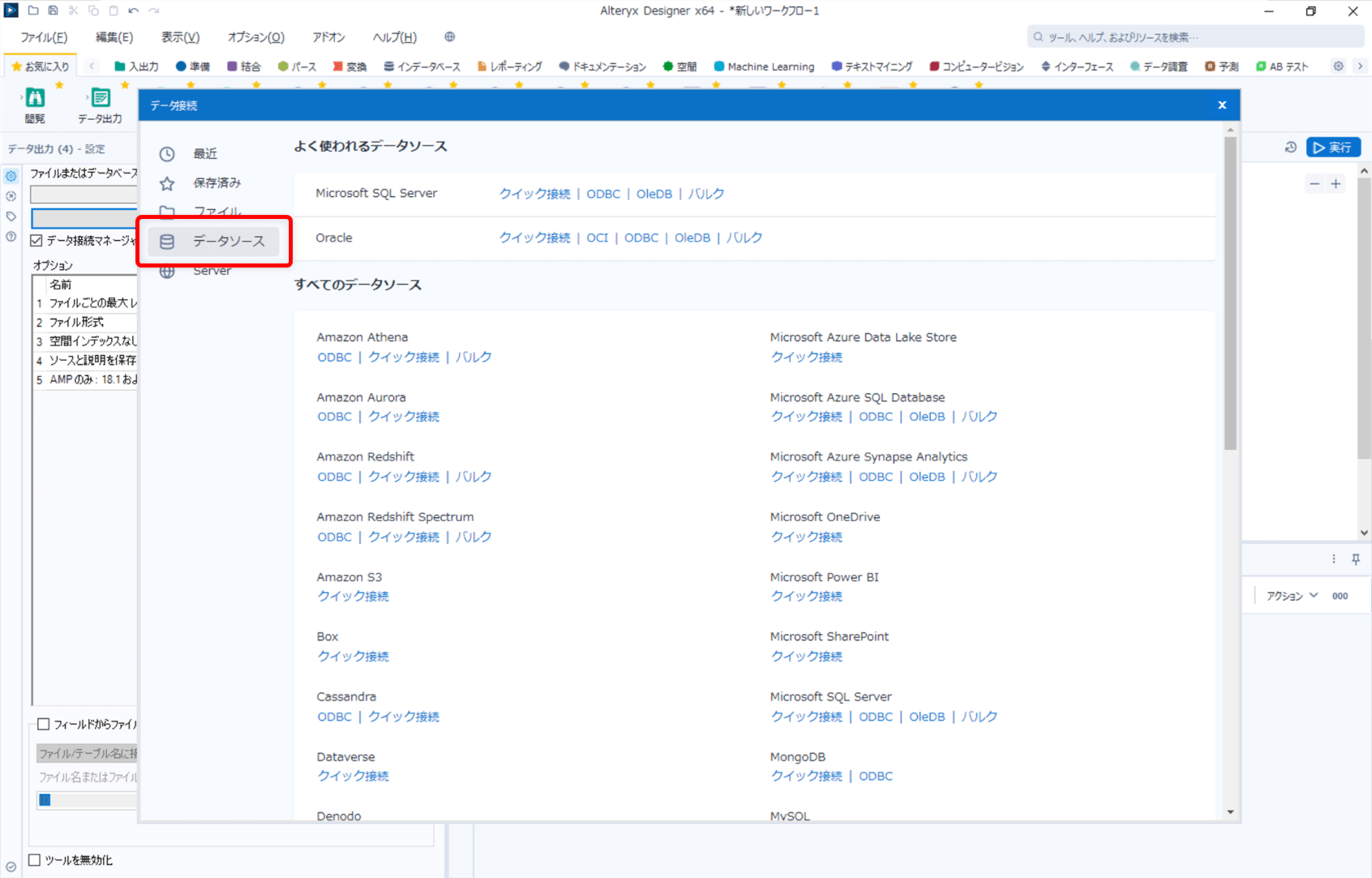Viewport: 1372px width, 878px height.
Task: Open the アドオン menu
Action: coord(329,37)
